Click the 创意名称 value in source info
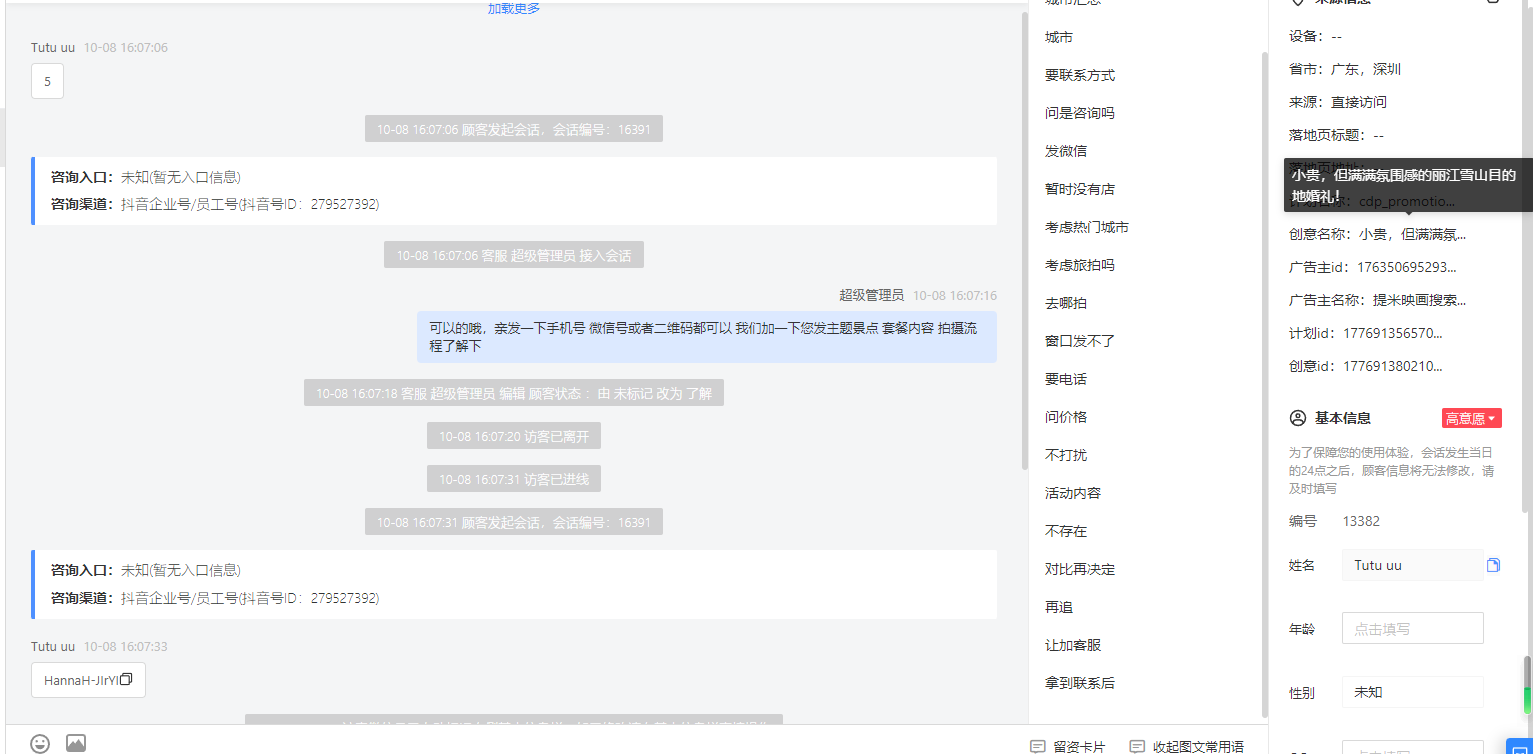The width and height of the screenshot is (1533, 754). pos(1412,235)
